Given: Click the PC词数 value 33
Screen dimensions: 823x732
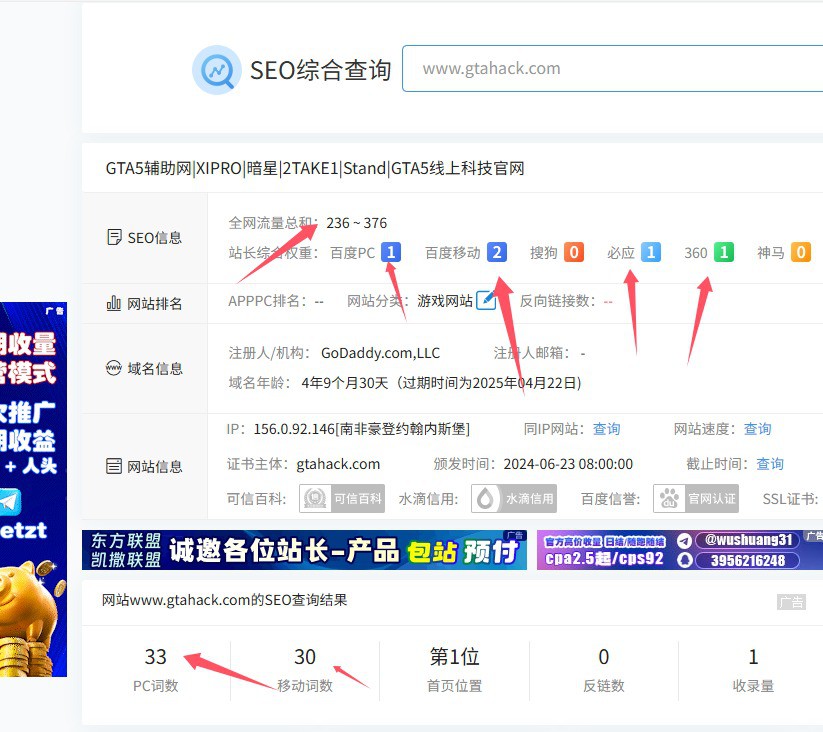Looking at the screenshot, I should click(155, 657).
